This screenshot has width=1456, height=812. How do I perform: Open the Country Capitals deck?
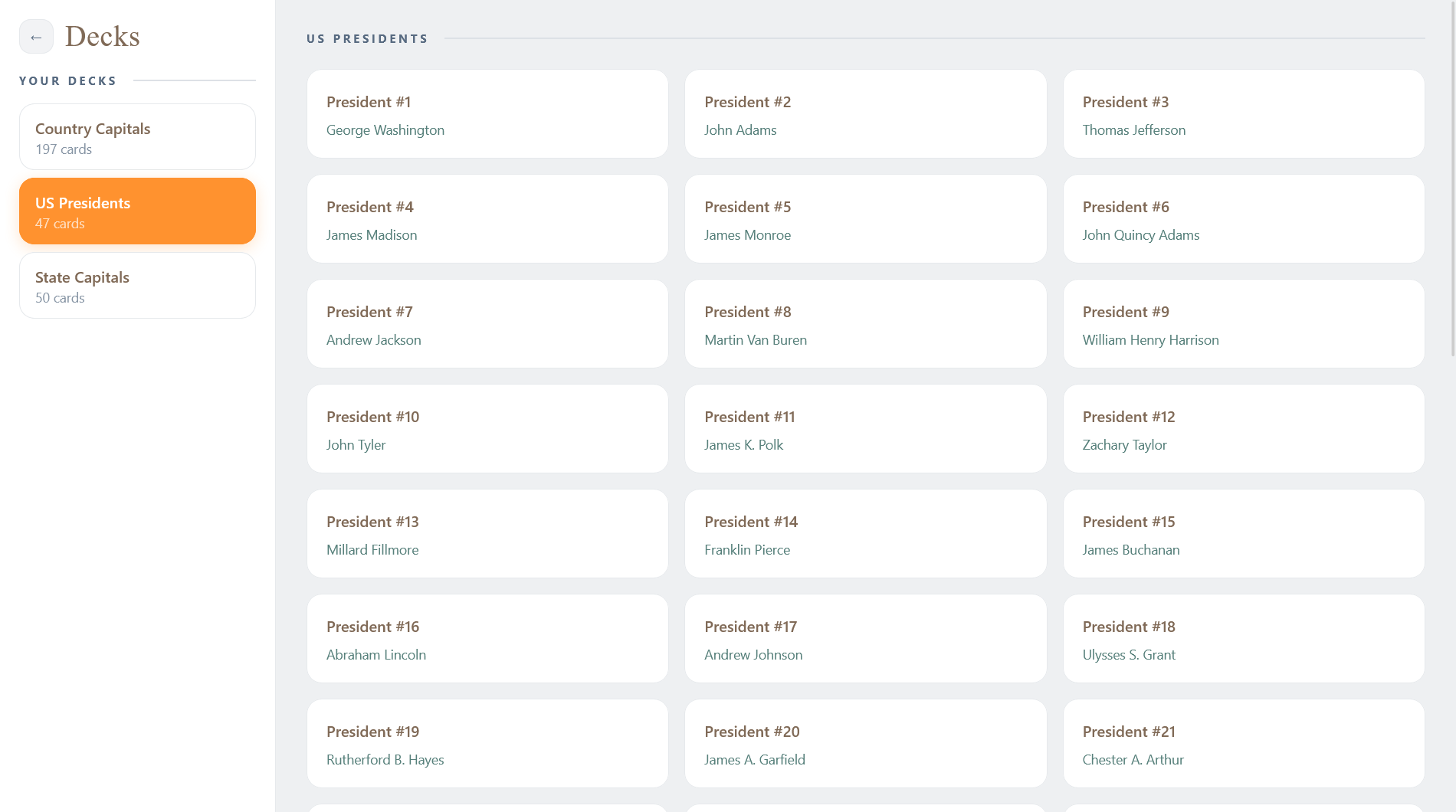pos(137,137)
